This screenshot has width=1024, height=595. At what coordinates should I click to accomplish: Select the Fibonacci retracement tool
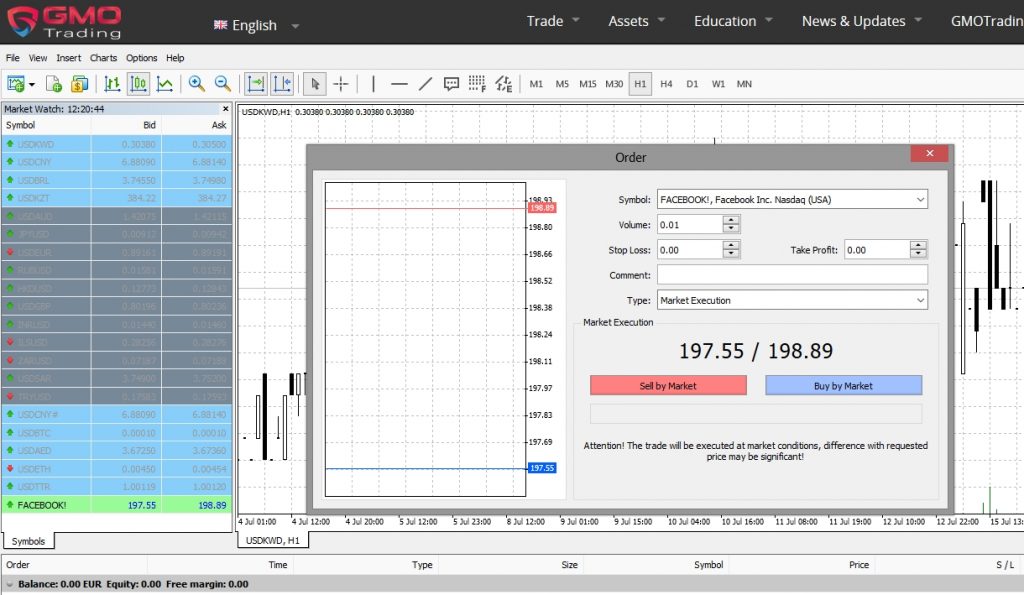point(477,84)
